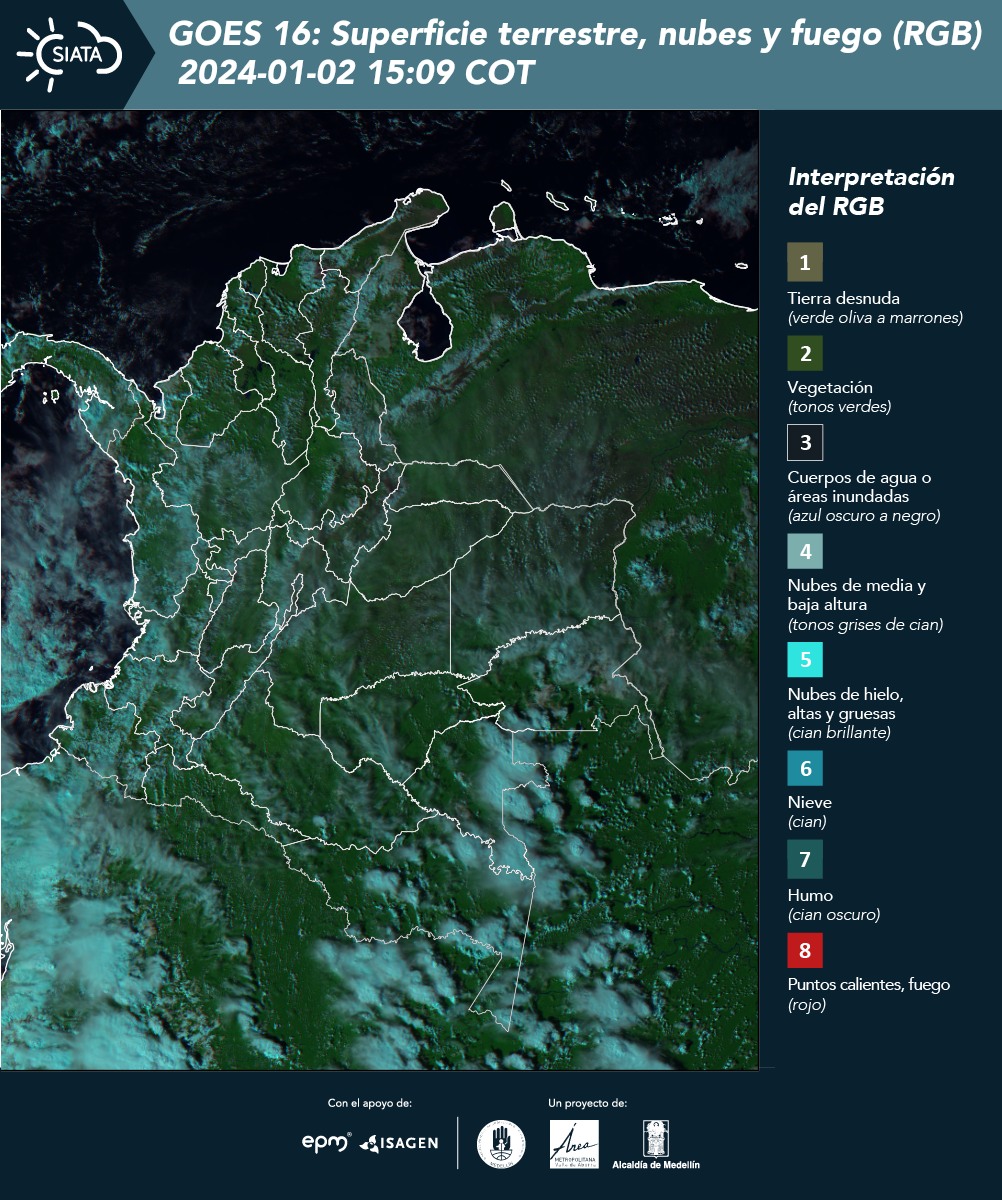Click the GOES 16 title text

tap(576, 35)
